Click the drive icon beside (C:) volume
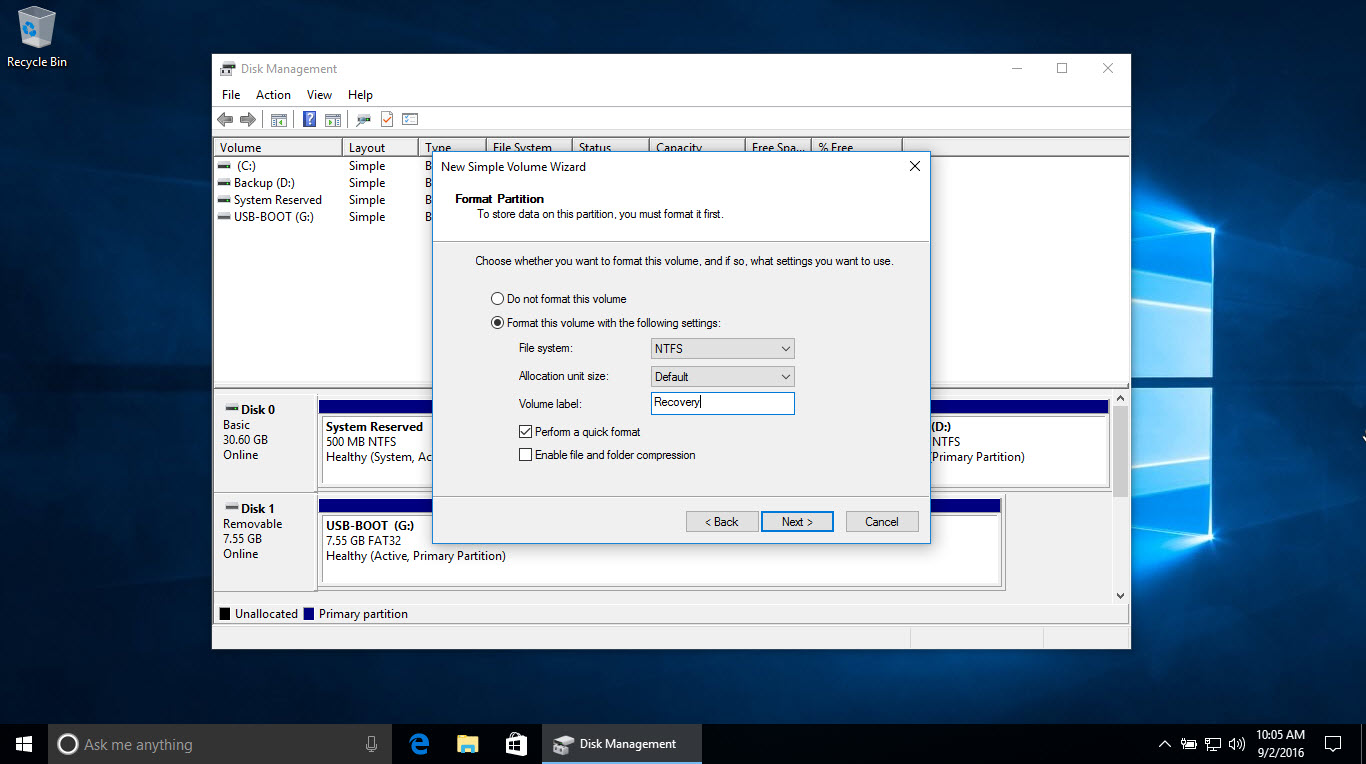 pos(224,166)
